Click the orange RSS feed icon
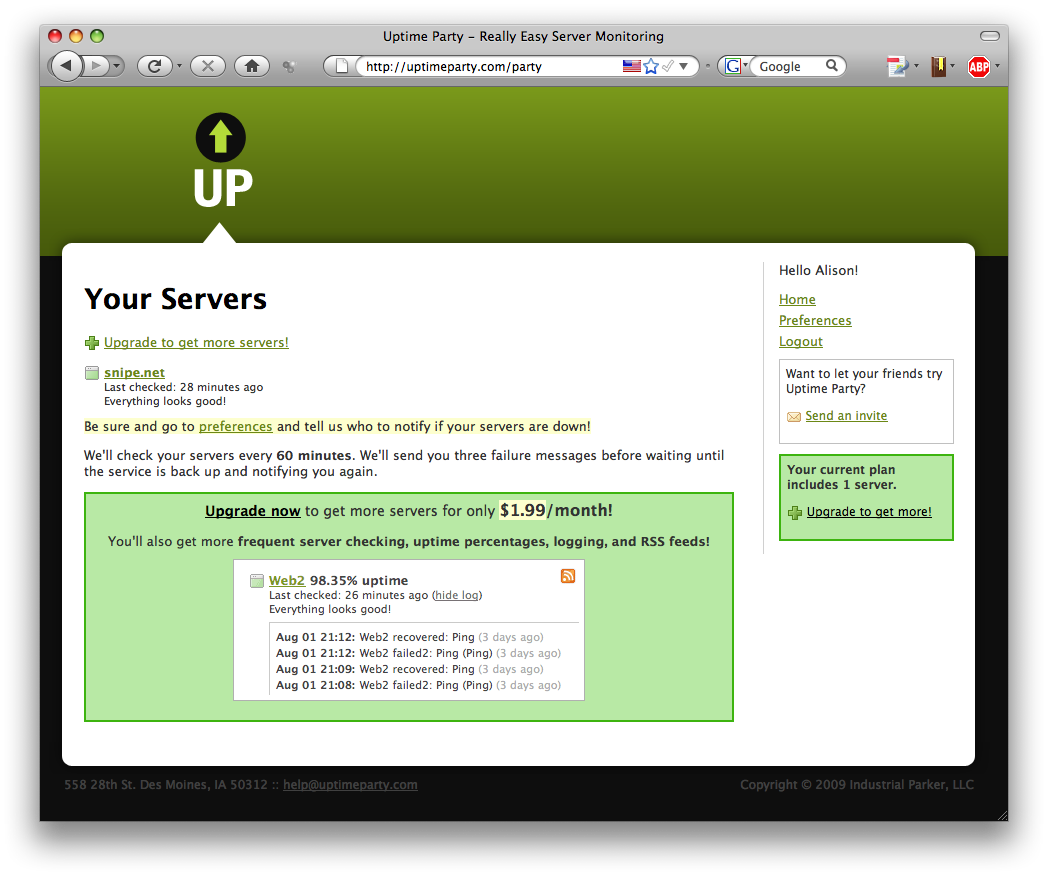Viewport: 1048px width, 876px height. click(568, 576)
